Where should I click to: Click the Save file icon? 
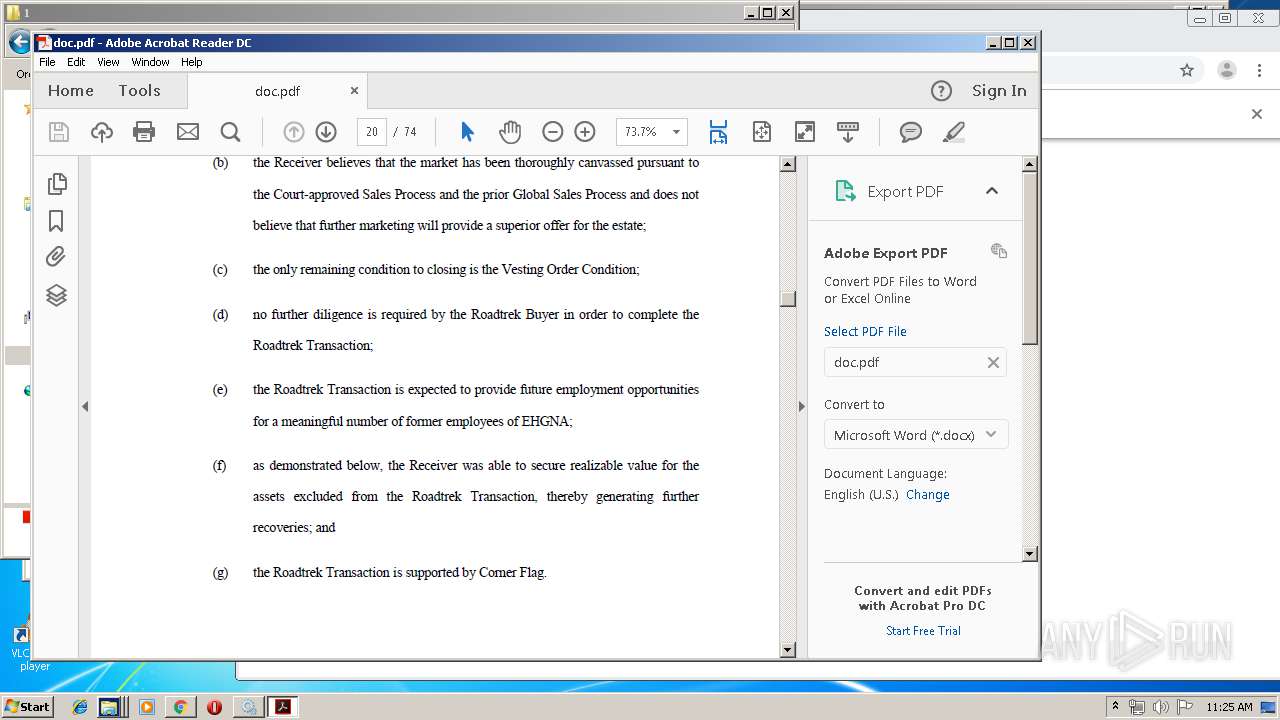click(59, 132)
